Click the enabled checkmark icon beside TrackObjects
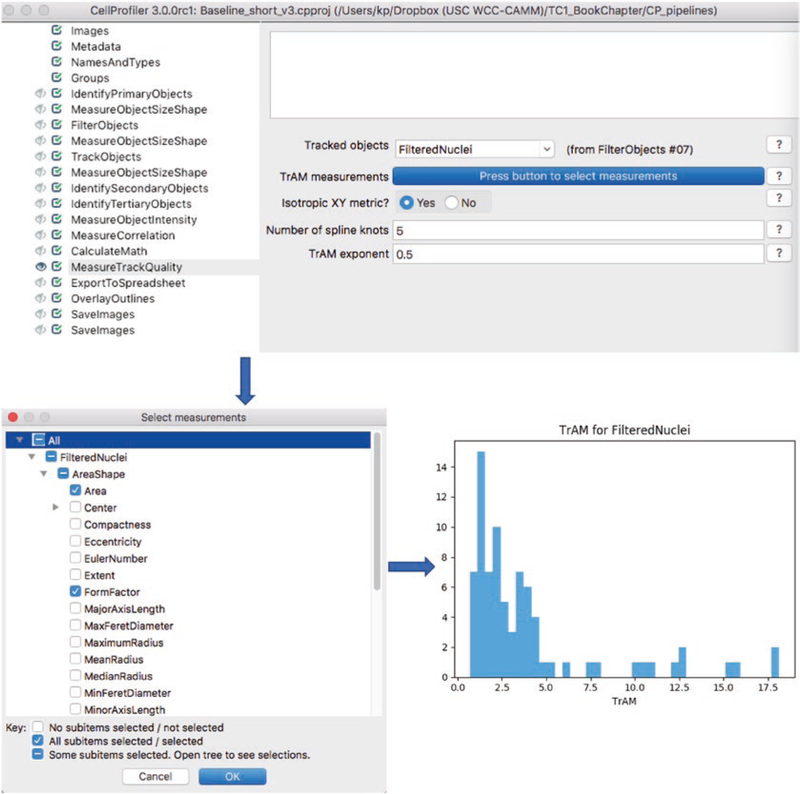800x794 pixels. click(x=57, y=157)
